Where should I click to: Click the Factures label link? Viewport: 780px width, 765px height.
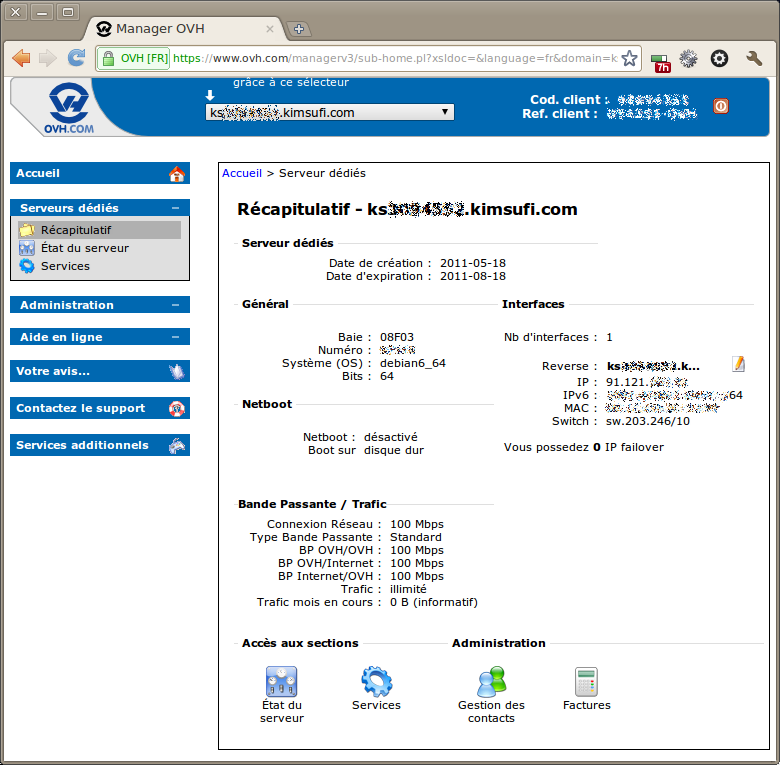click(x=586, y=705)
